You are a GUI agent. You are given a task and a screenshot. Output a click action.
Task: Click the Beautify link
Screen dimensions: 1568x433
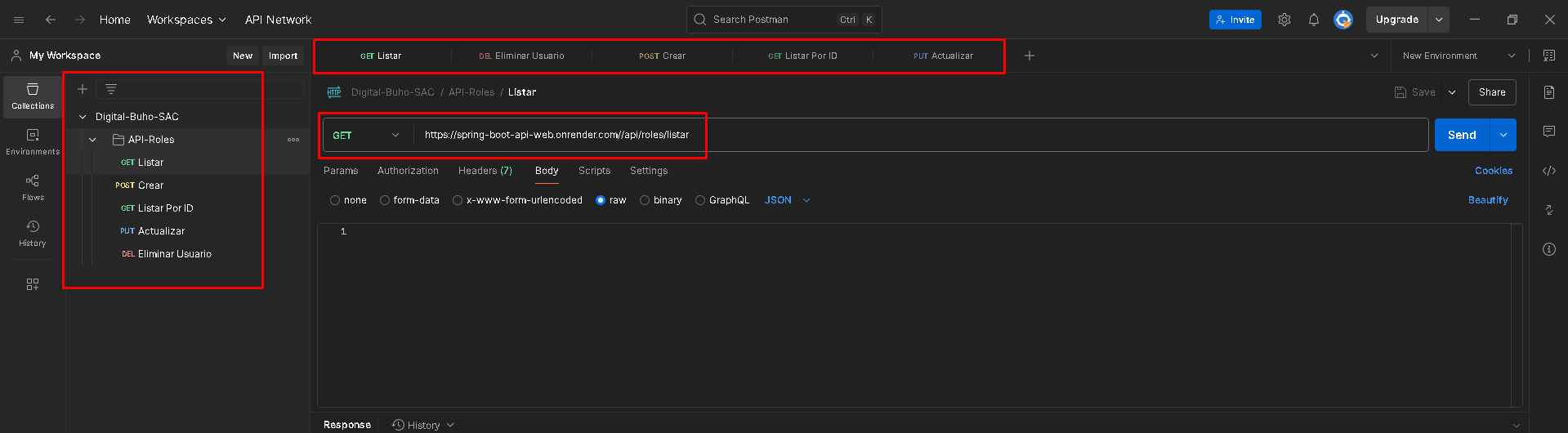(x=1487, y=200)
